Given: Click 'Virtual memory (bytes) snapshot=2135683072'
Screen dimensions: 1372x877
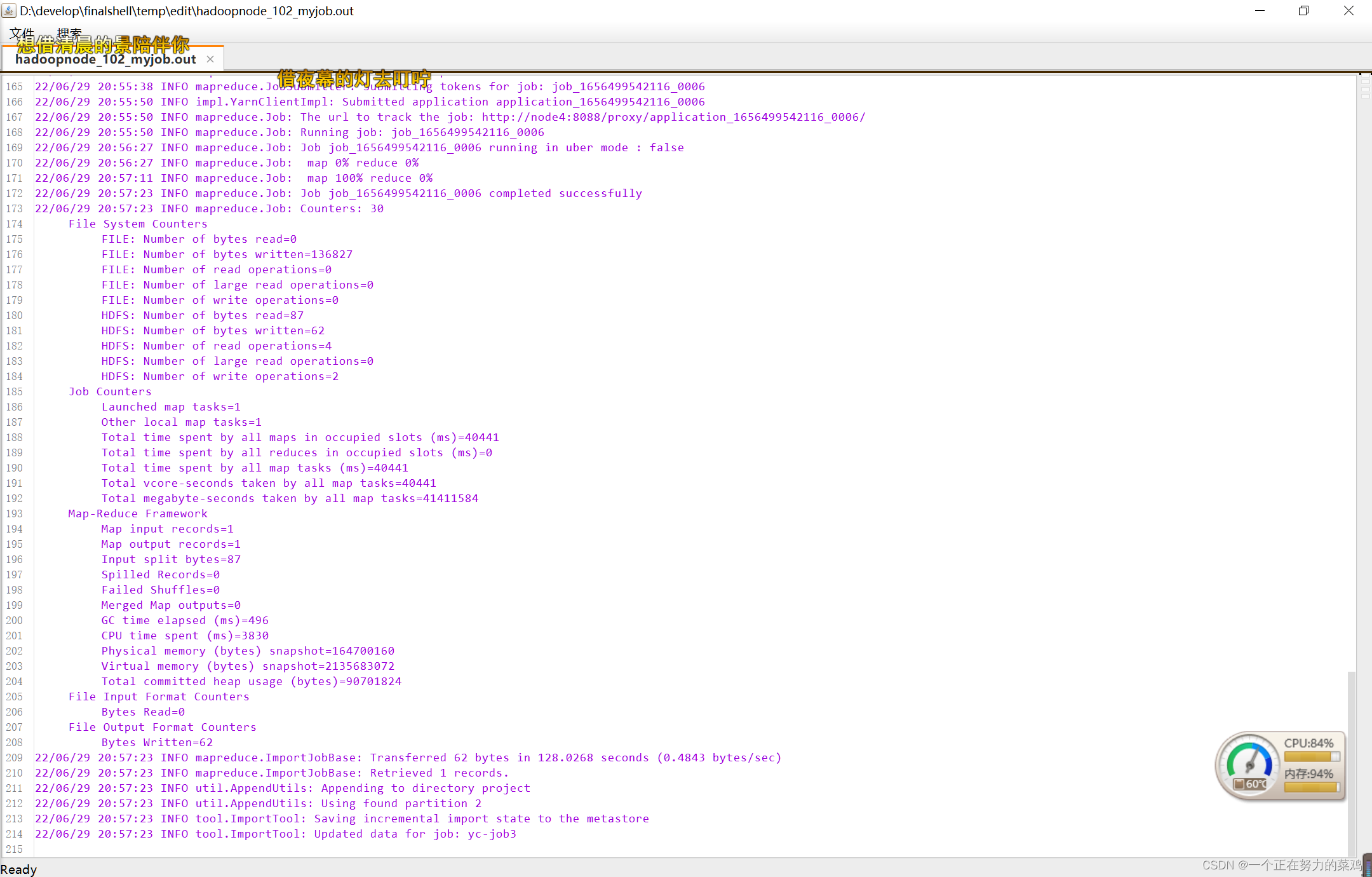Looking at the screenshot, I should click(x=248, y=666).
